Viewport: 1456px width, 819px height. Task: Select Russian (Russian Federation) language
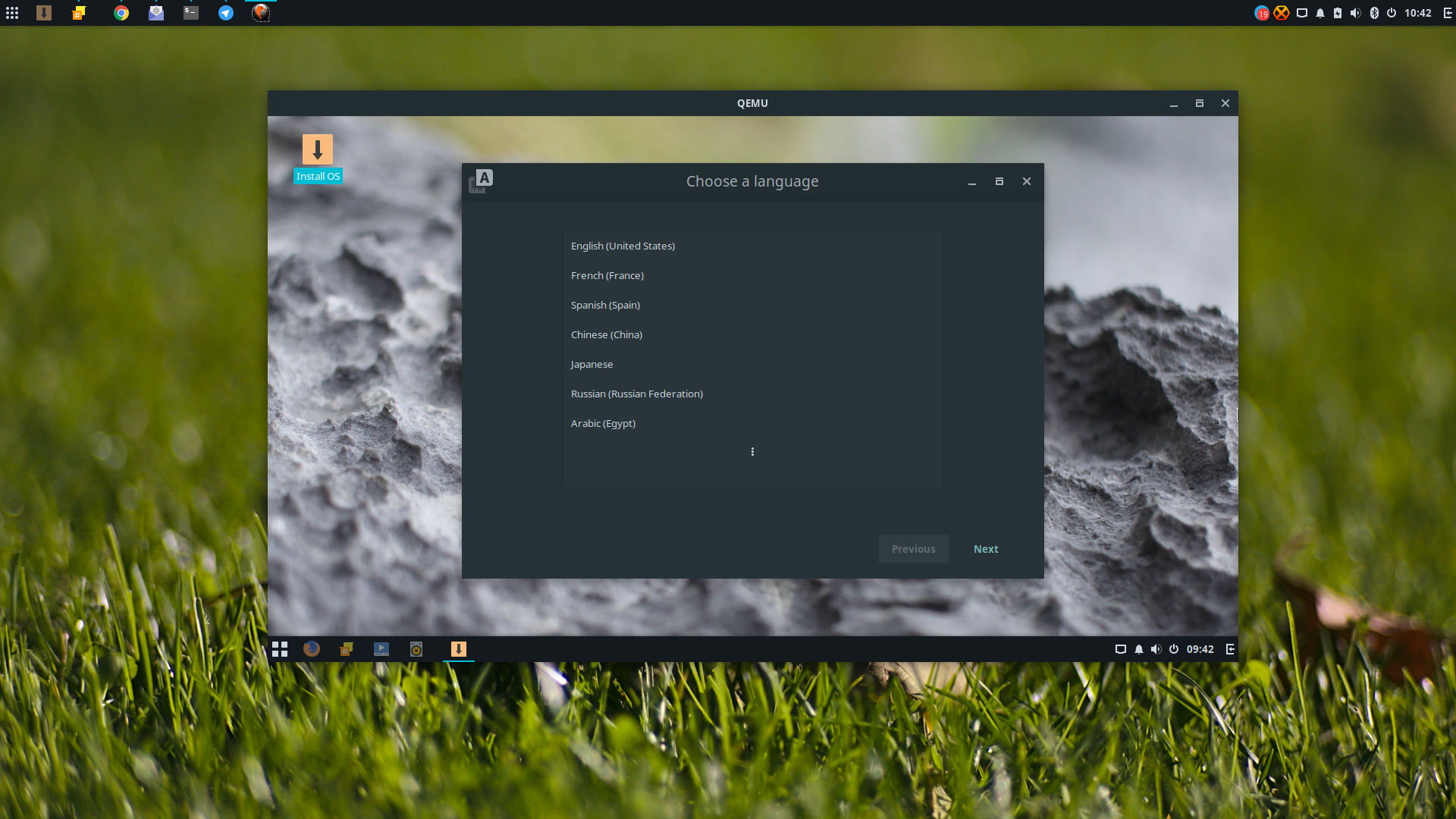(x=752, y=394)
